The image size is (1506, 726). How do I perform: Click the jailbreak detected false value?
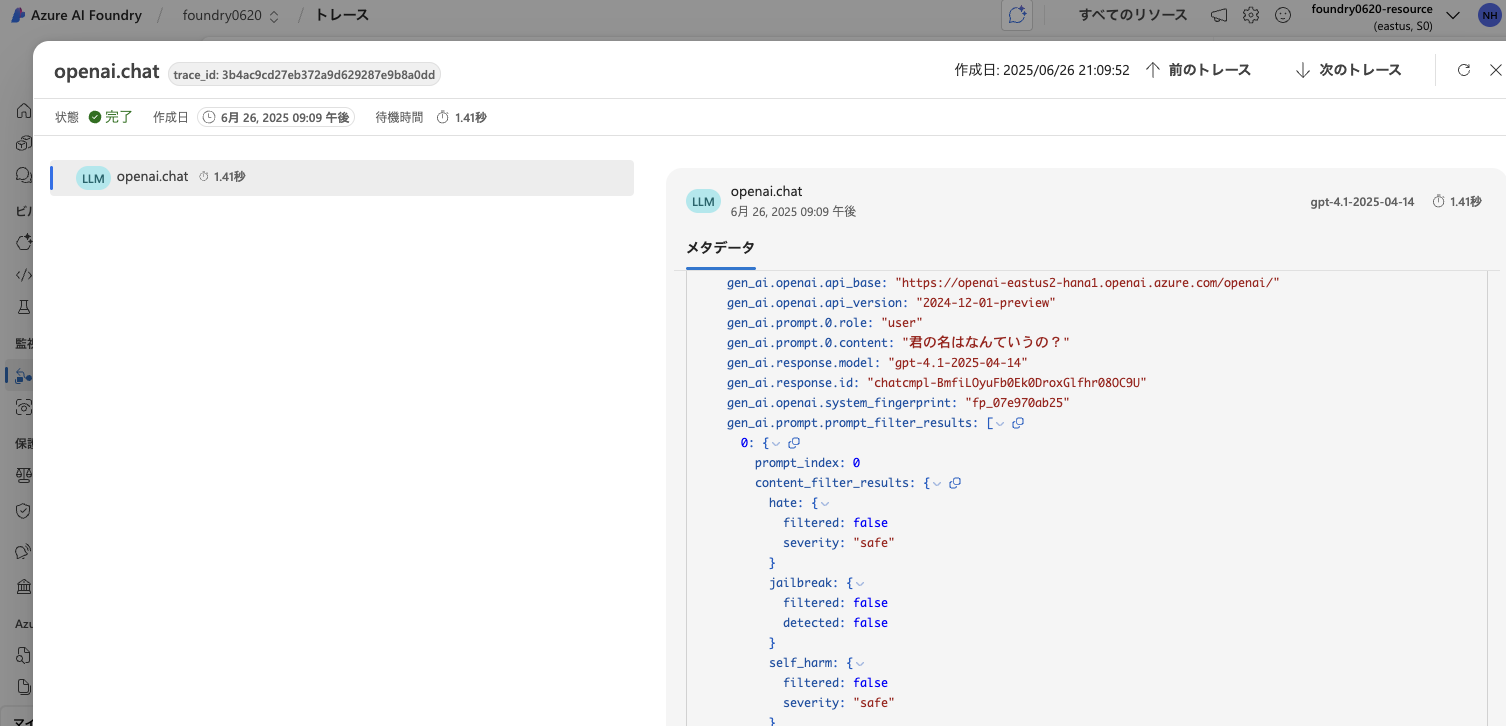click(870, 623)
